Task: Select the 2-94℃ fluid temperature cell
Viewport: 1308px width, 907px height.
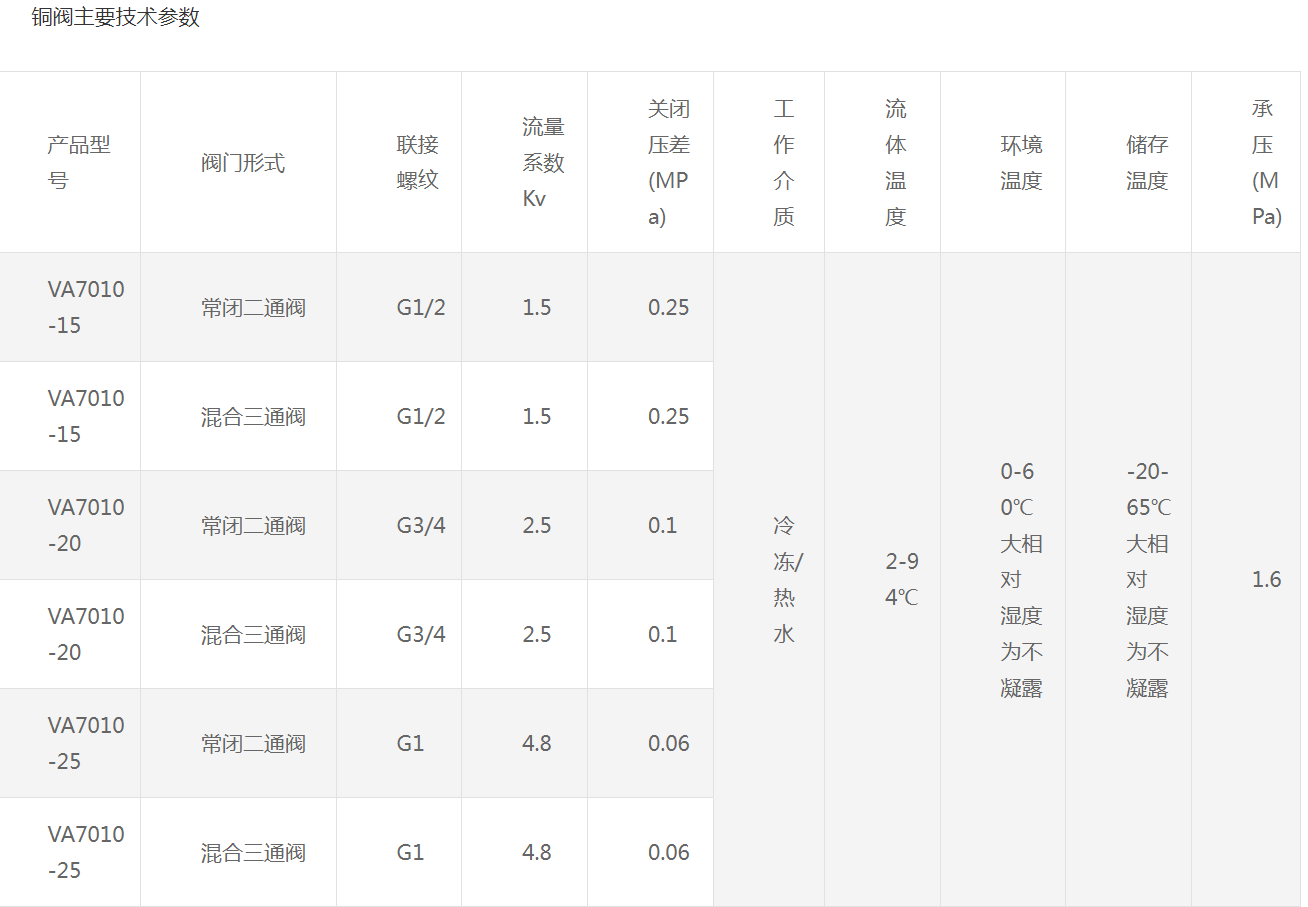Action: (901, 580)
